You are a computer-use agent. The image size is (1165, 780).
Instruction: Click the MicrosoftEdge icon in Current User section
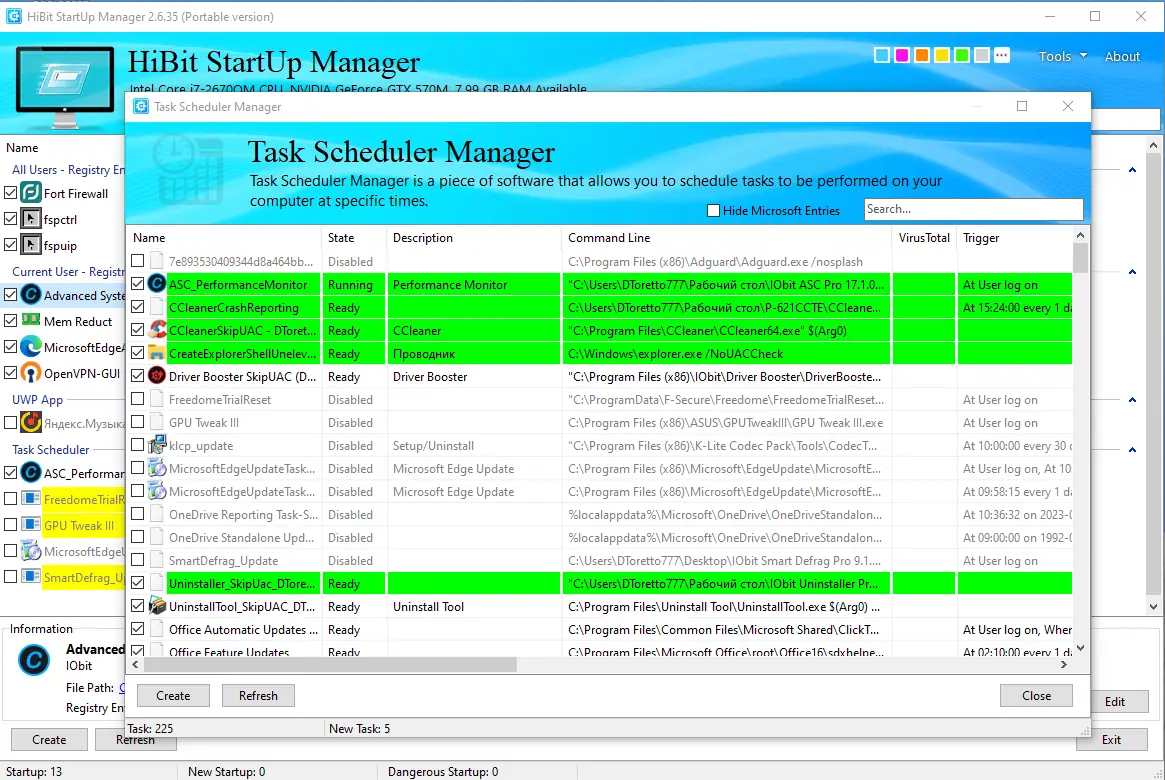click(30, 347)
